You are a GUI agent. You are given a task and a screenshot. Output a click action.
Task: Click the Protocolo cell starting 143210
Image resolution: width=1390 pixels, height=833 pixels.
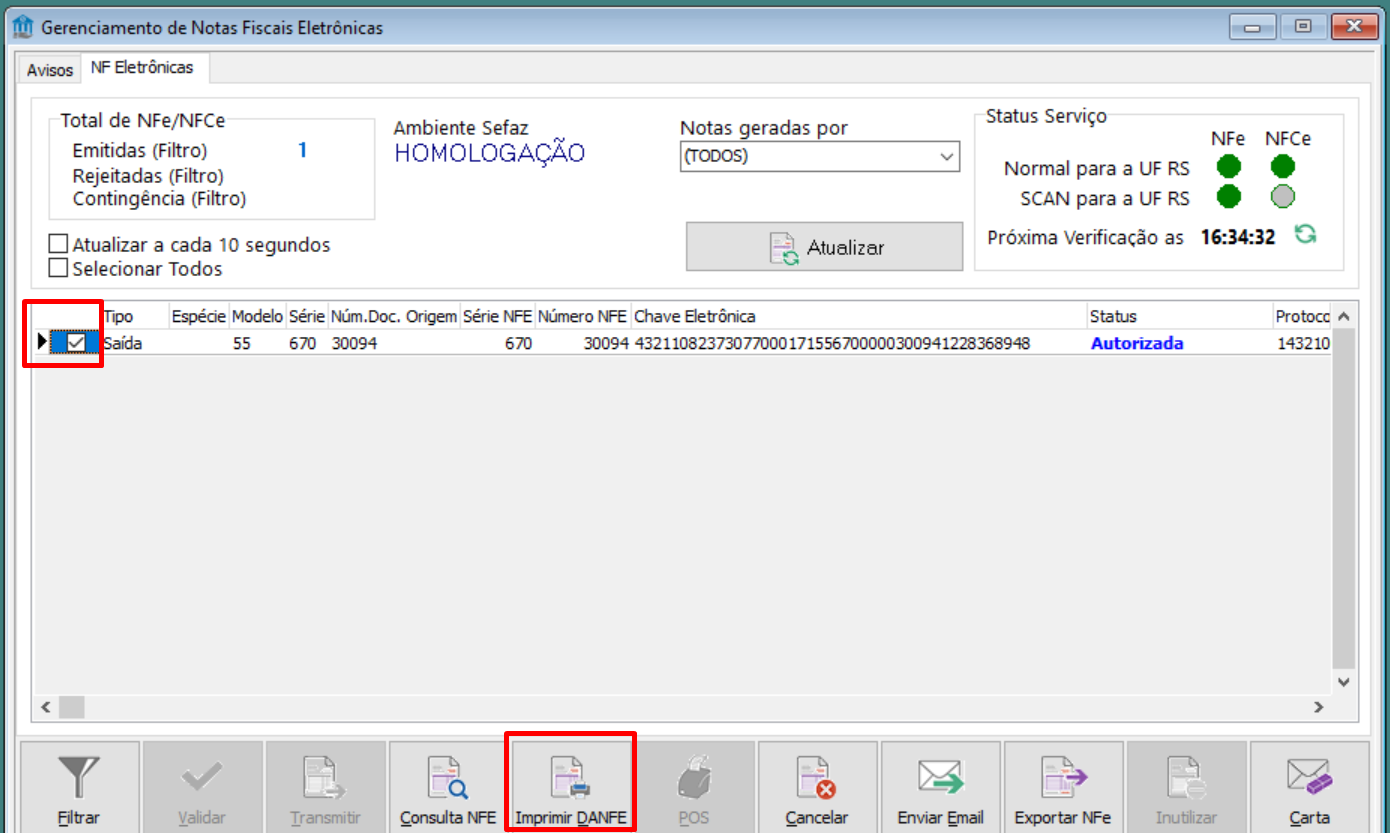[1303, 343]
